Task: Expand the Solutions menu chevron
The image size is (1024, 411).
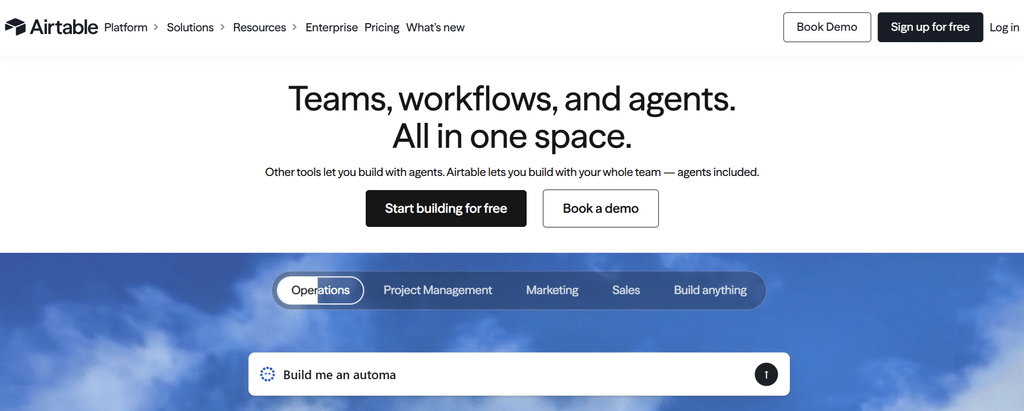Action: (x=222, y=27)
